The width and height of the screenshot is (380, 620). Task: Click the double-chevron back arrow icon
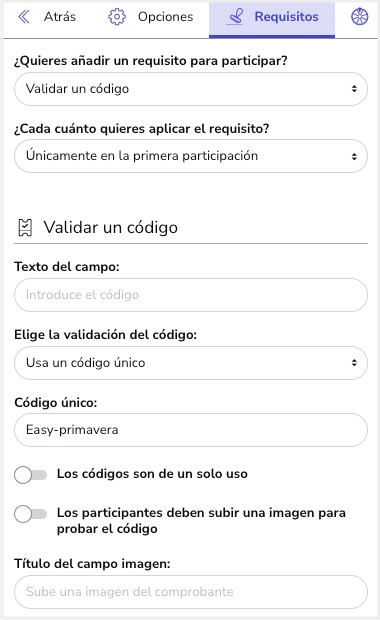pos(24,17)
